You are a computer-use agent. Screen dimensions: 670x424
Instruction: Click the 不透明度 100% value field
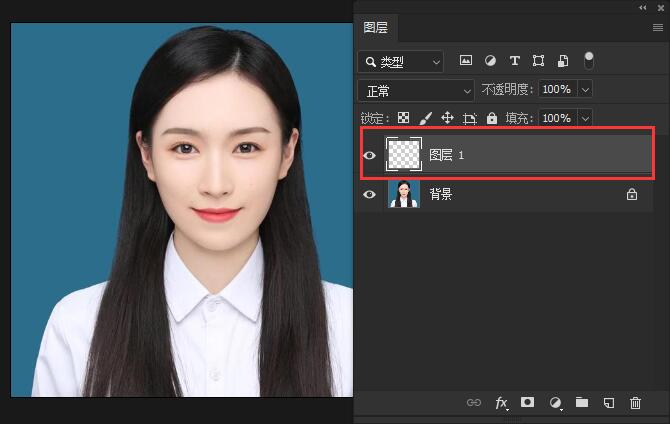558,89
